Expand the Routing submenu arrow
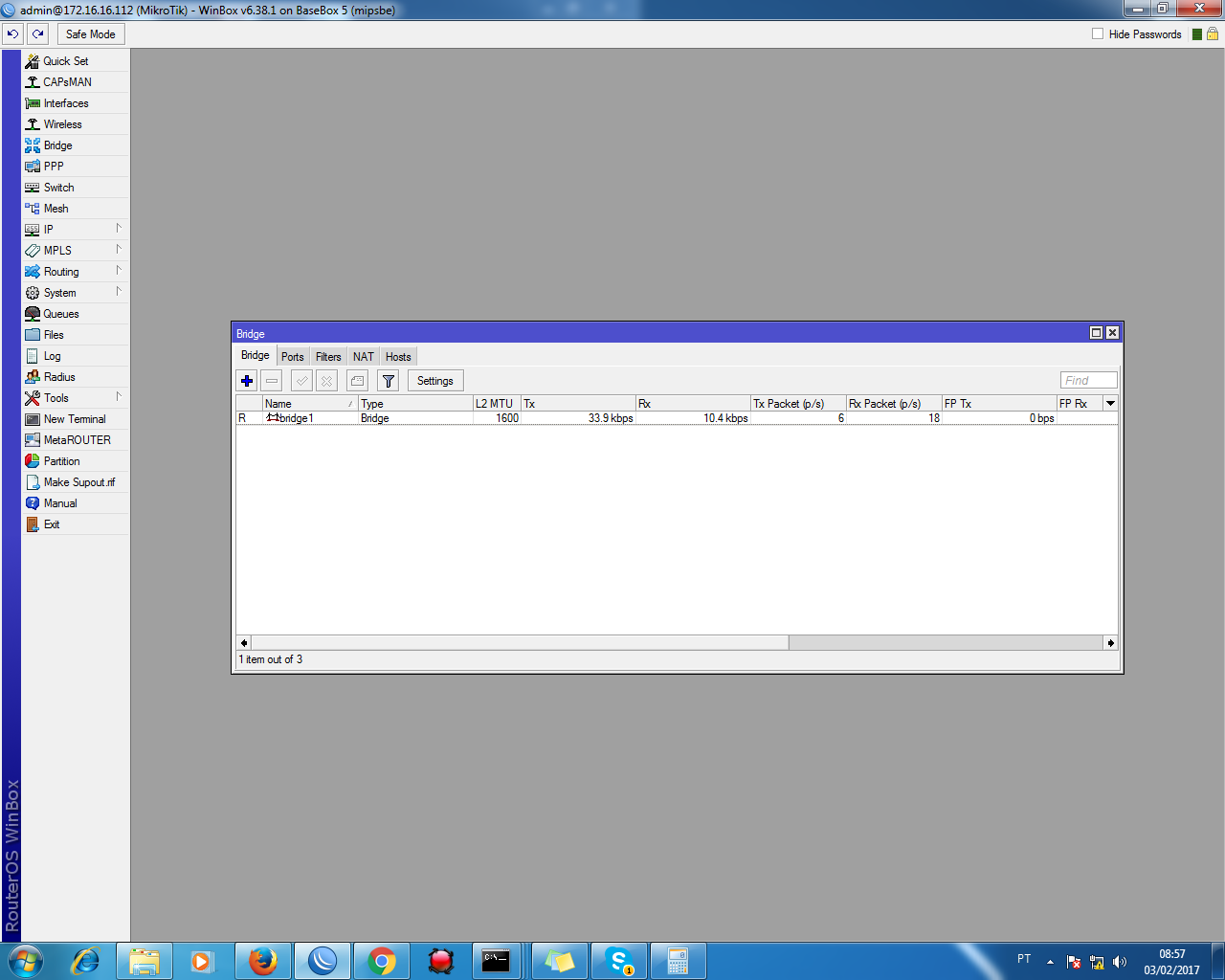Viewport: 1225px width, 980px height. coord(119,271)
